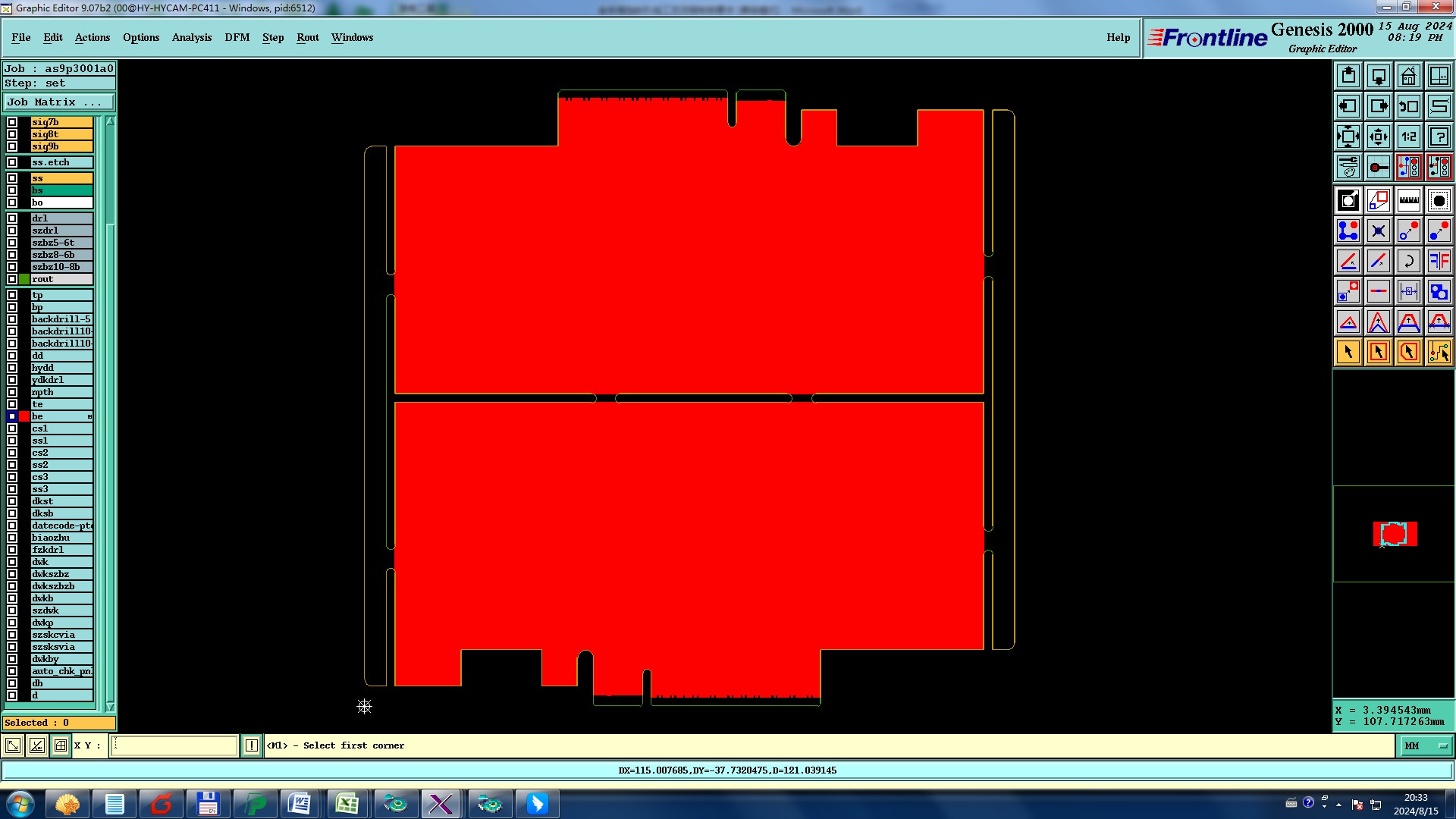Select the polygon area selection arrow tool

coord(1409,352)
